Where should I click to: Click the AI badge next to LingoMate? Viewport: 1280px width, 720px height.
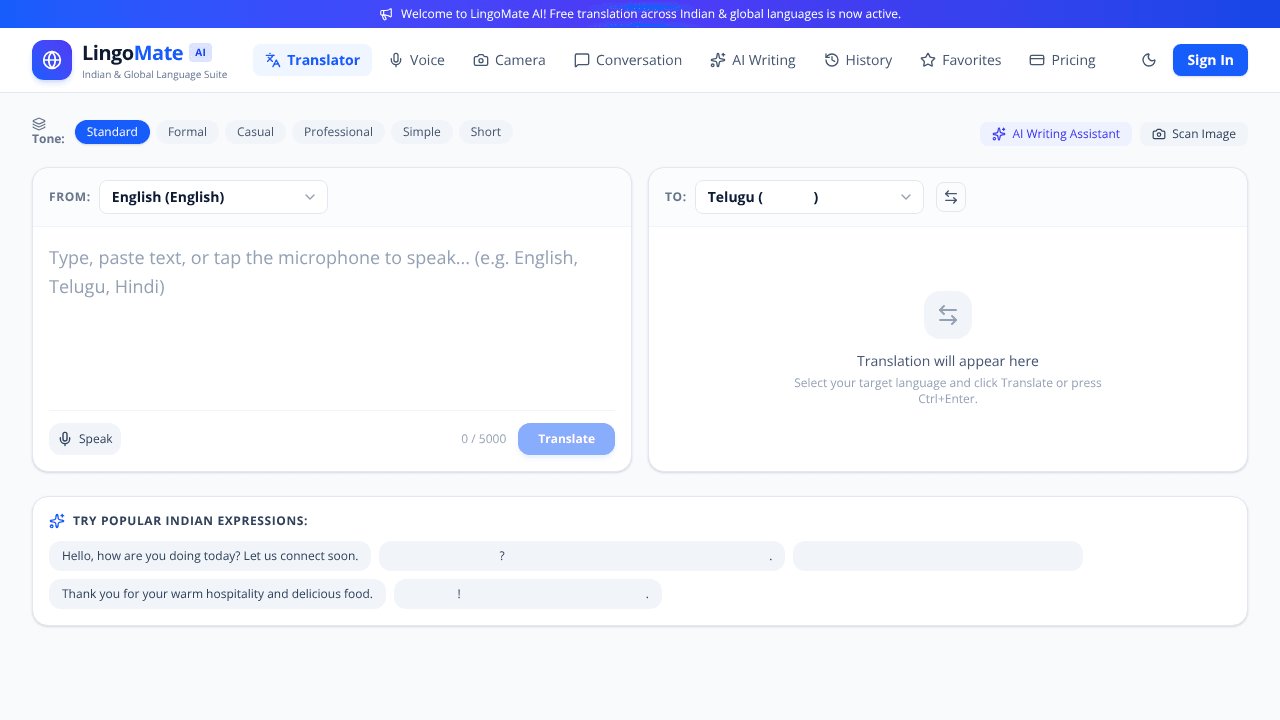pyautogui.click(x=200, y=53)
